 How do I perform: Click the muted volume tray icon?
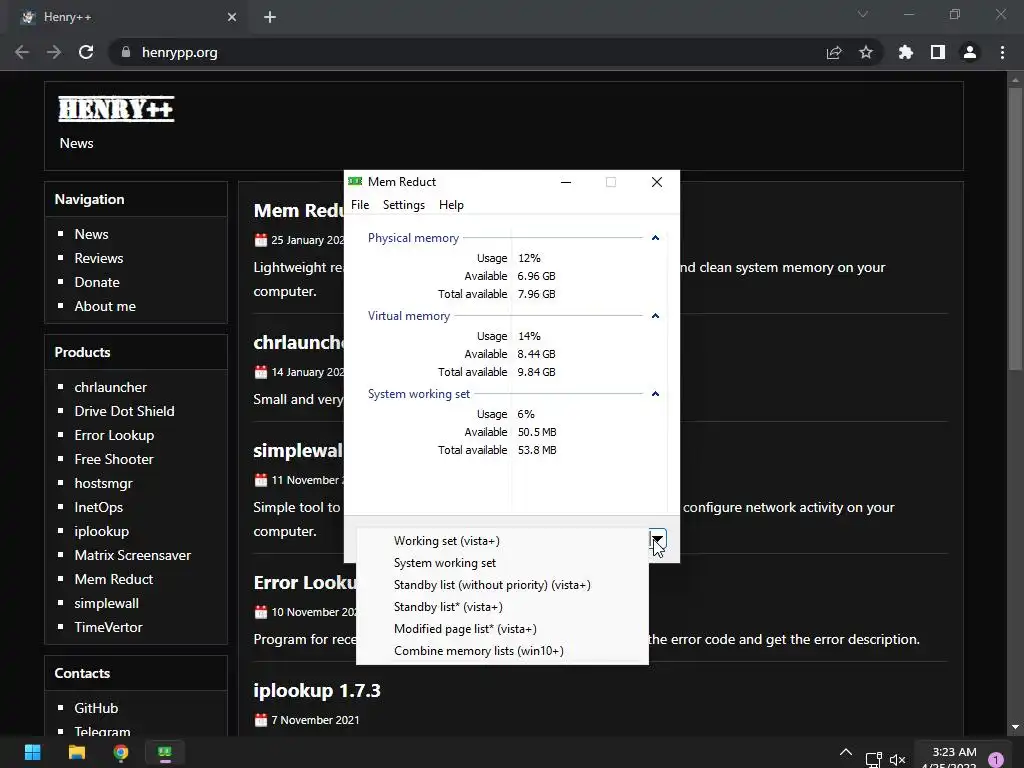click(x=898, y=760)
